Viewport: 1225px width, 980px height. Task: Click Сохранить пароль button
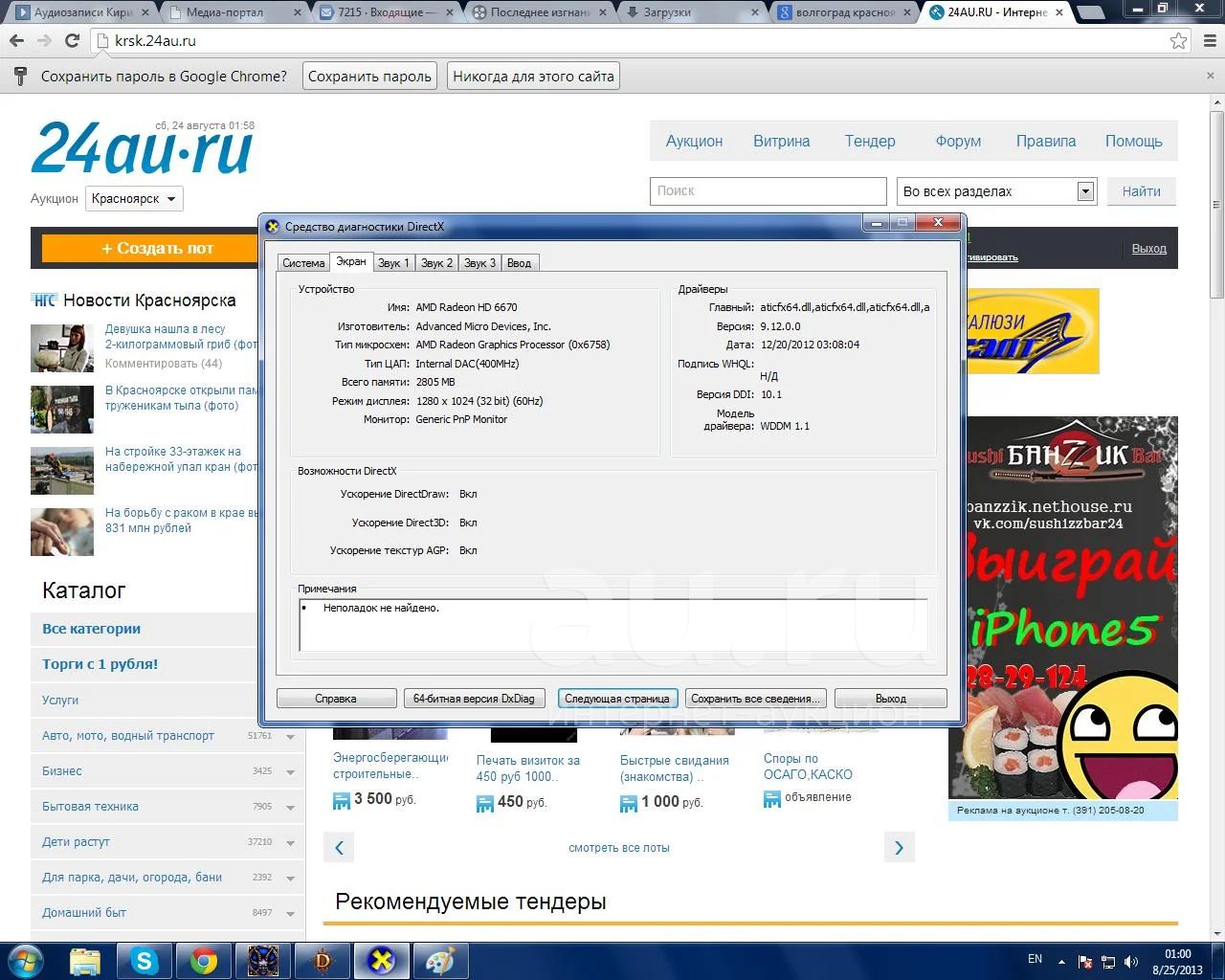tap(369, 77)
